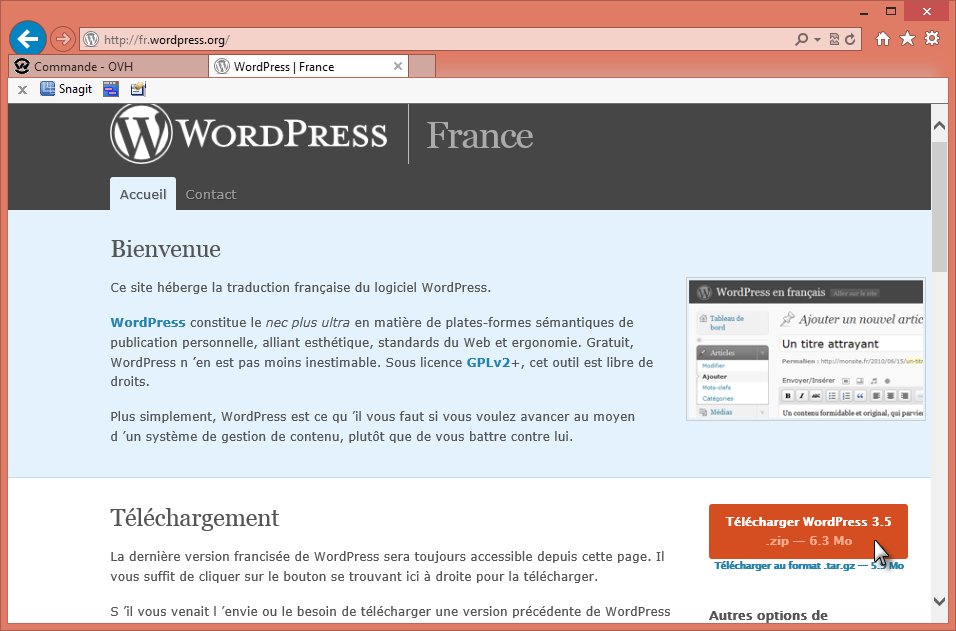This screenshot has width=956, height=631.
Task: Close the browser window
Action: pos(927,11)
